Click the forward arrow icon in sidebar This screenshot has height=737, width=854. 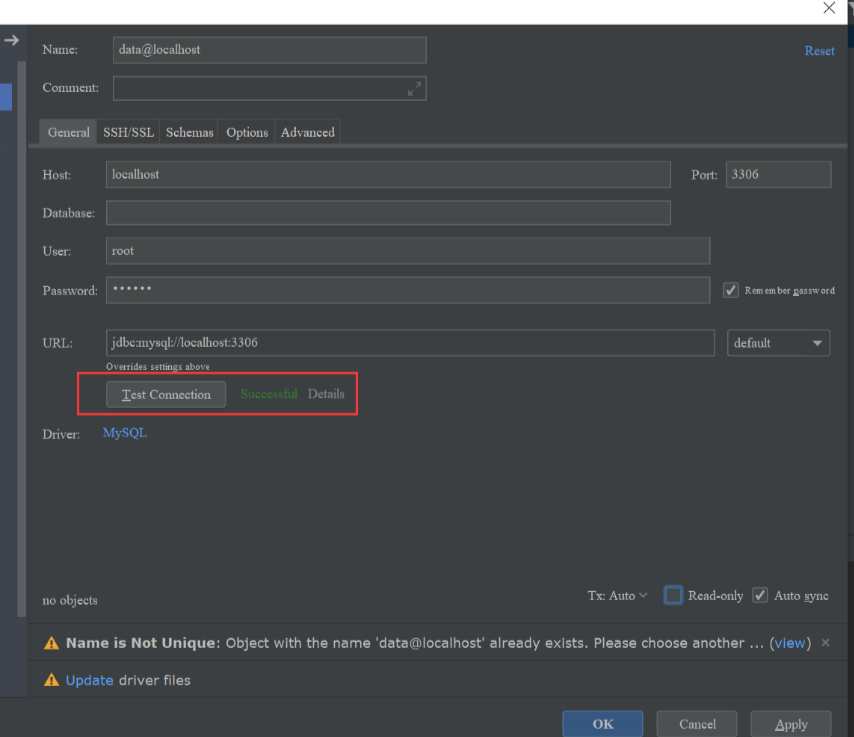(x=11, y=40)
